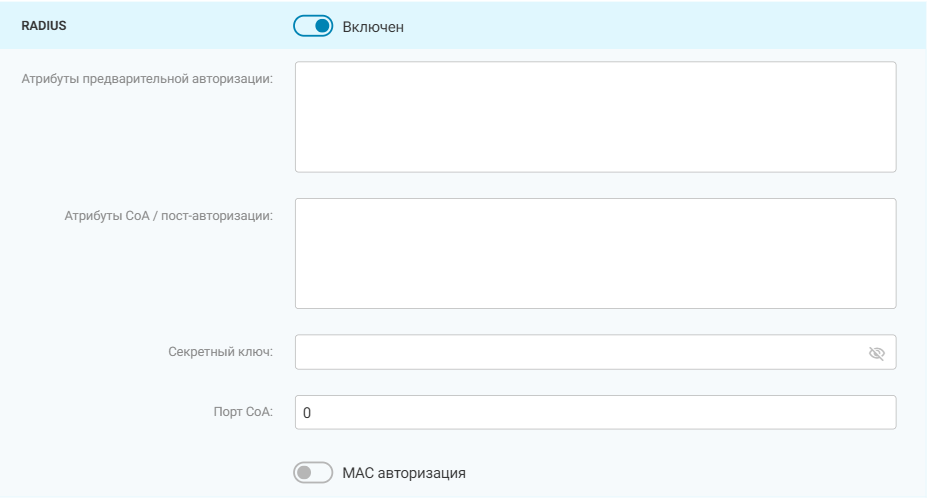Image resolution: width=935 pixels, height=503 pixels.
Task: Focus the Атрибуты CoA / пост-авторизации text area
Action: point(595,253)
